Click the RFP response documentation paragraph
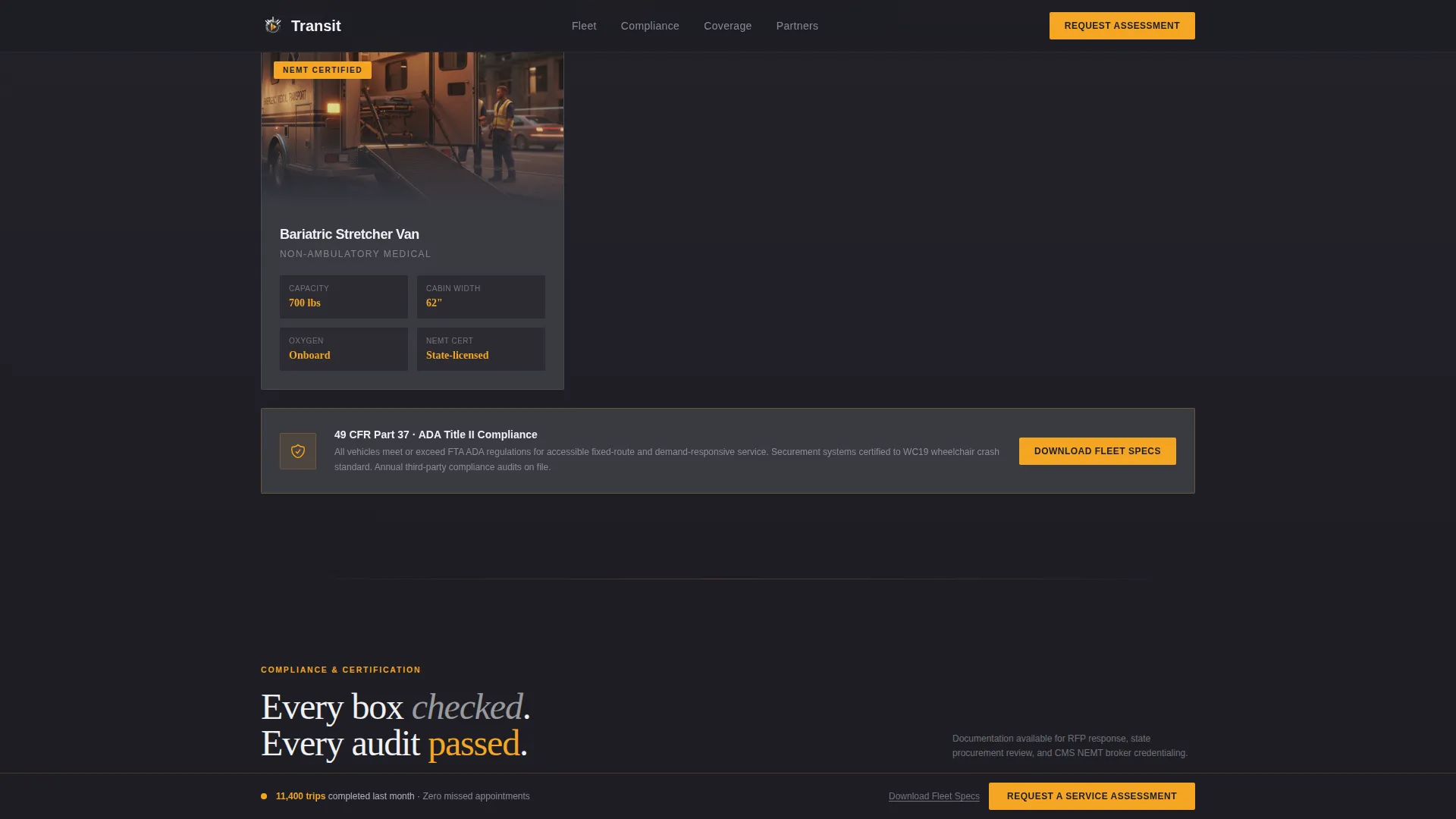This screenshot has height=819, width=1456. point(1070,745)
